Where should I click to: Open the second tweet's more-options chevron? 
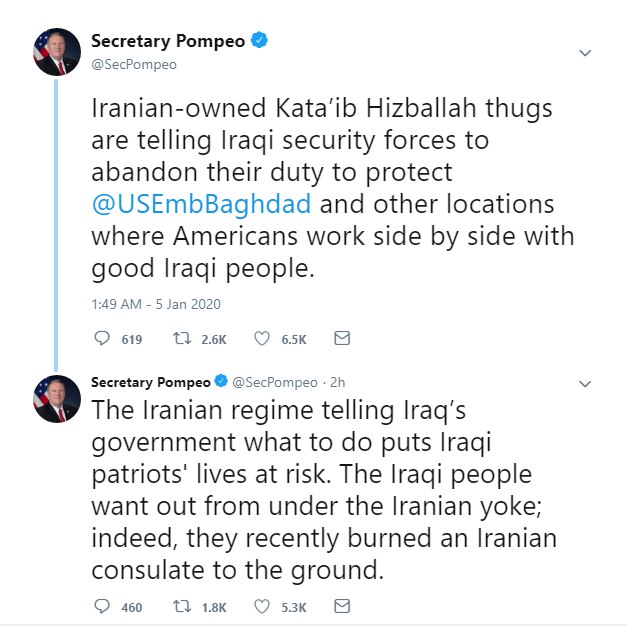click(x=586, y=383)
